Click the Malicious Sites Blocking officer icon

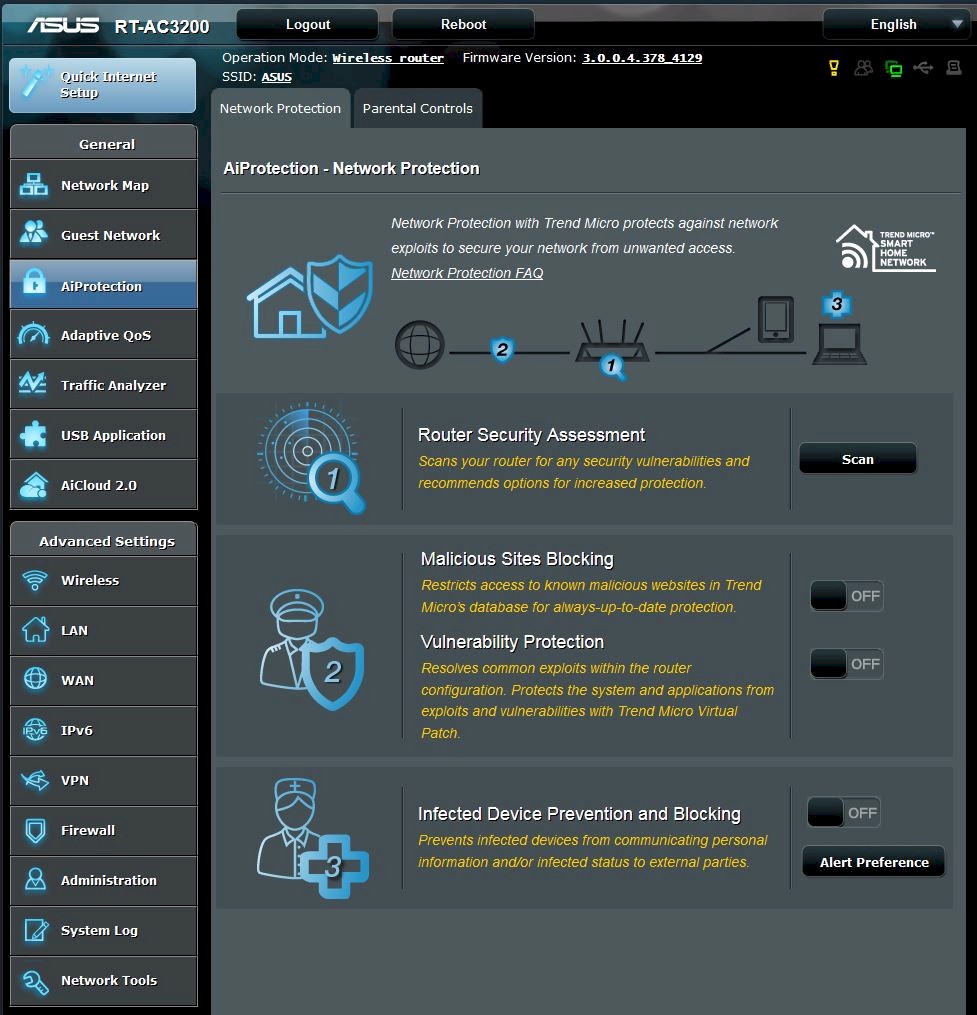[x=311, y=649]
